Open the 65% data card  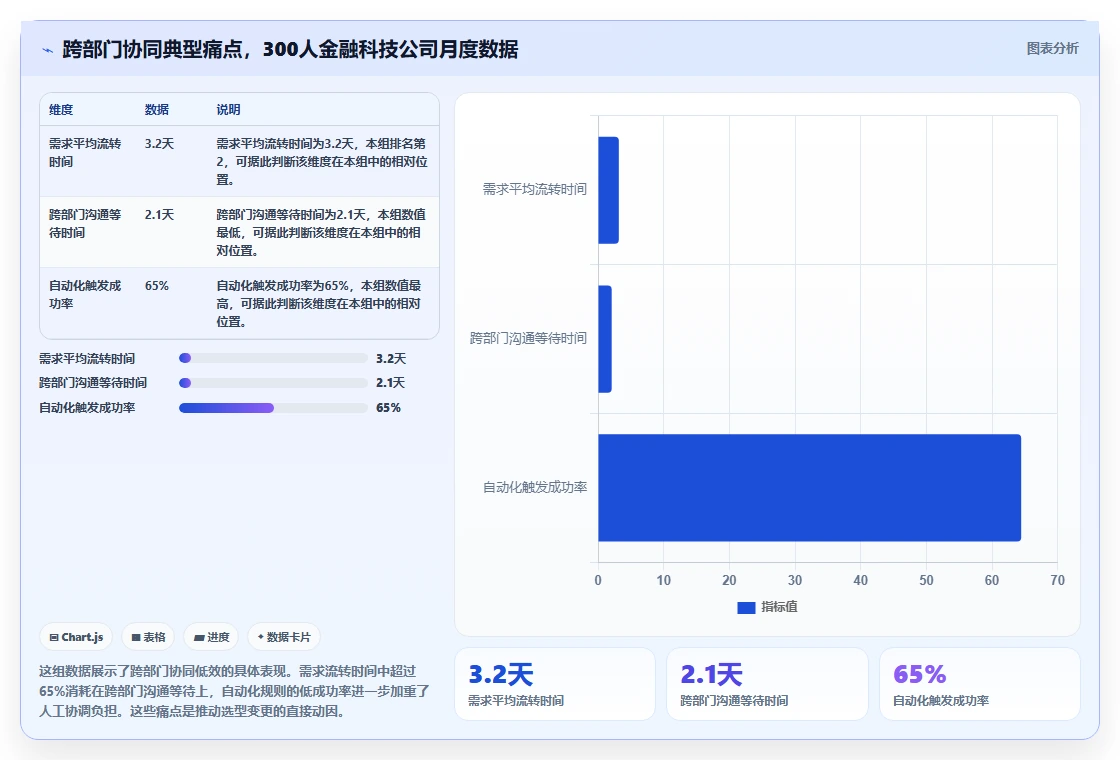tap(979, 684)
